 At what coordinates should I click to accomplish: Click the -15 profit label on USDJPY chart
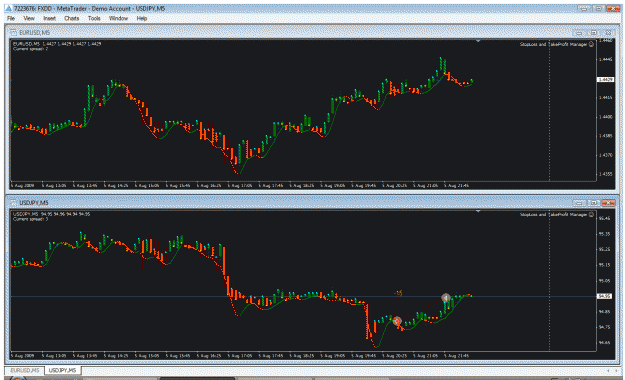(x=398, y=293)
